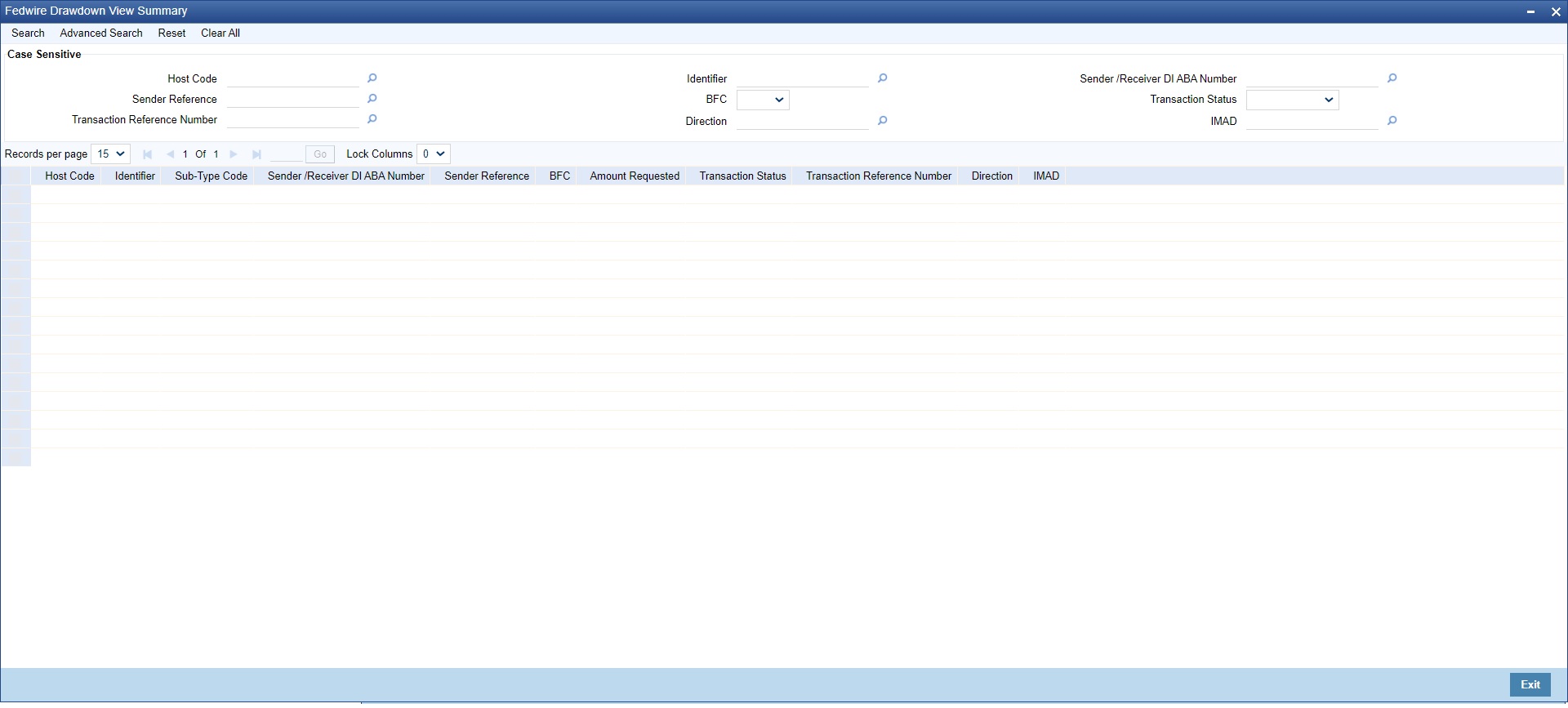Open lookup for IMAD field
Image resolution: width=1568 pixels, height=708 pixels.
pos(1392,121)
